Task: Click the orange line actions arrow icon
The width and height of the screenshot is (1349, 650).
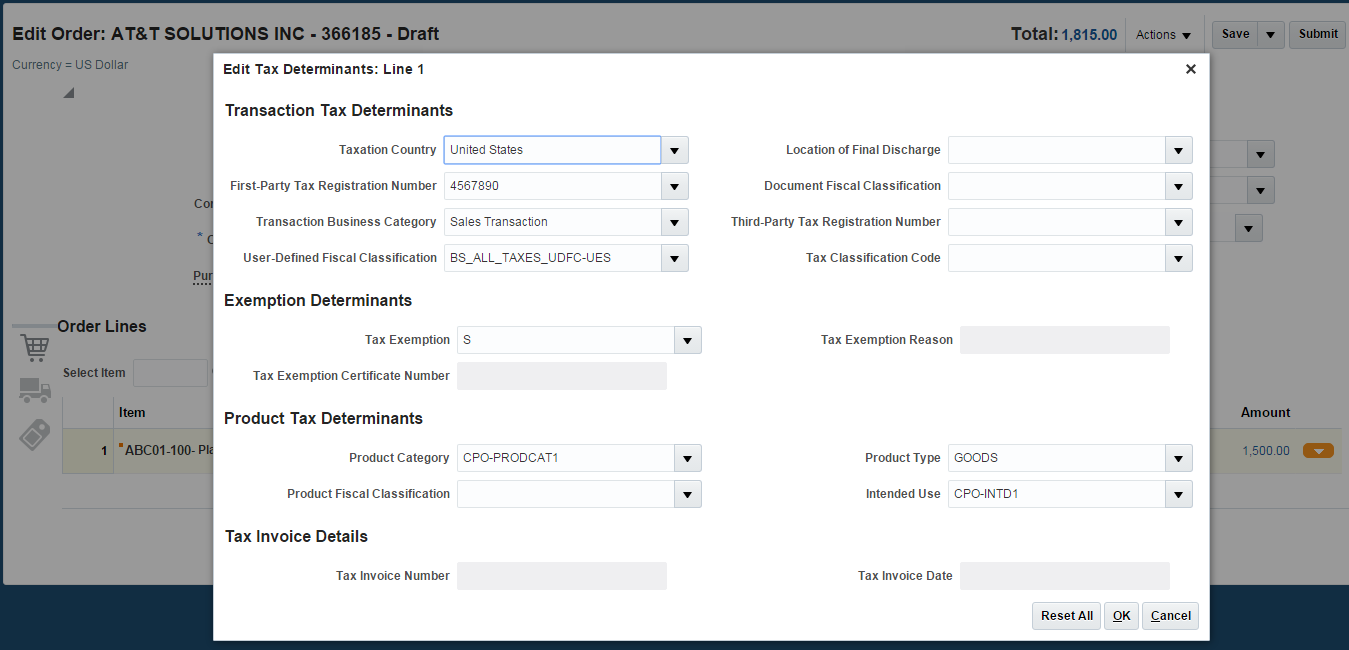Action: coord(1318,451)
